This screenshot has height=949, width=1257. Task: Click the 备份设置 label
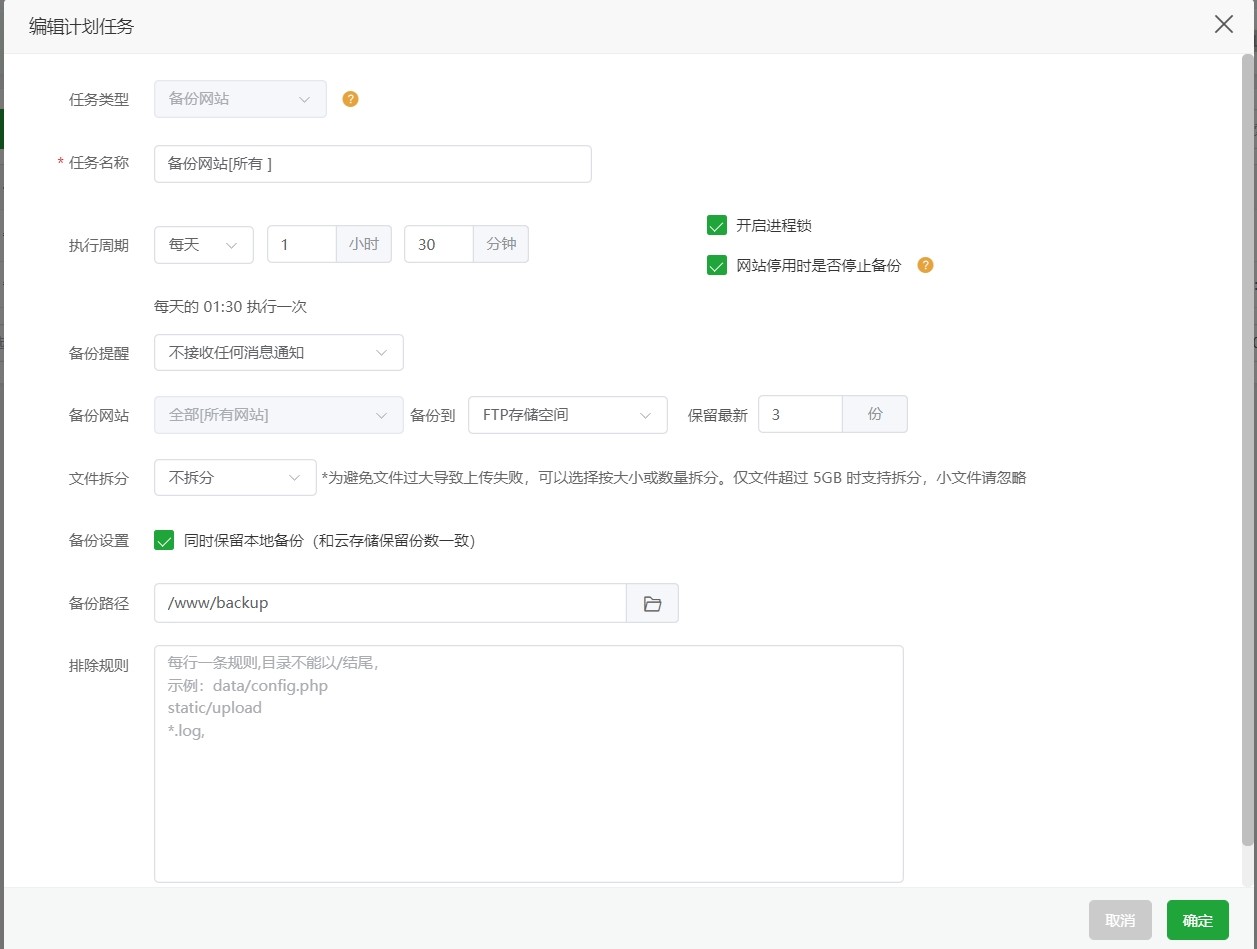click(99, 541)
